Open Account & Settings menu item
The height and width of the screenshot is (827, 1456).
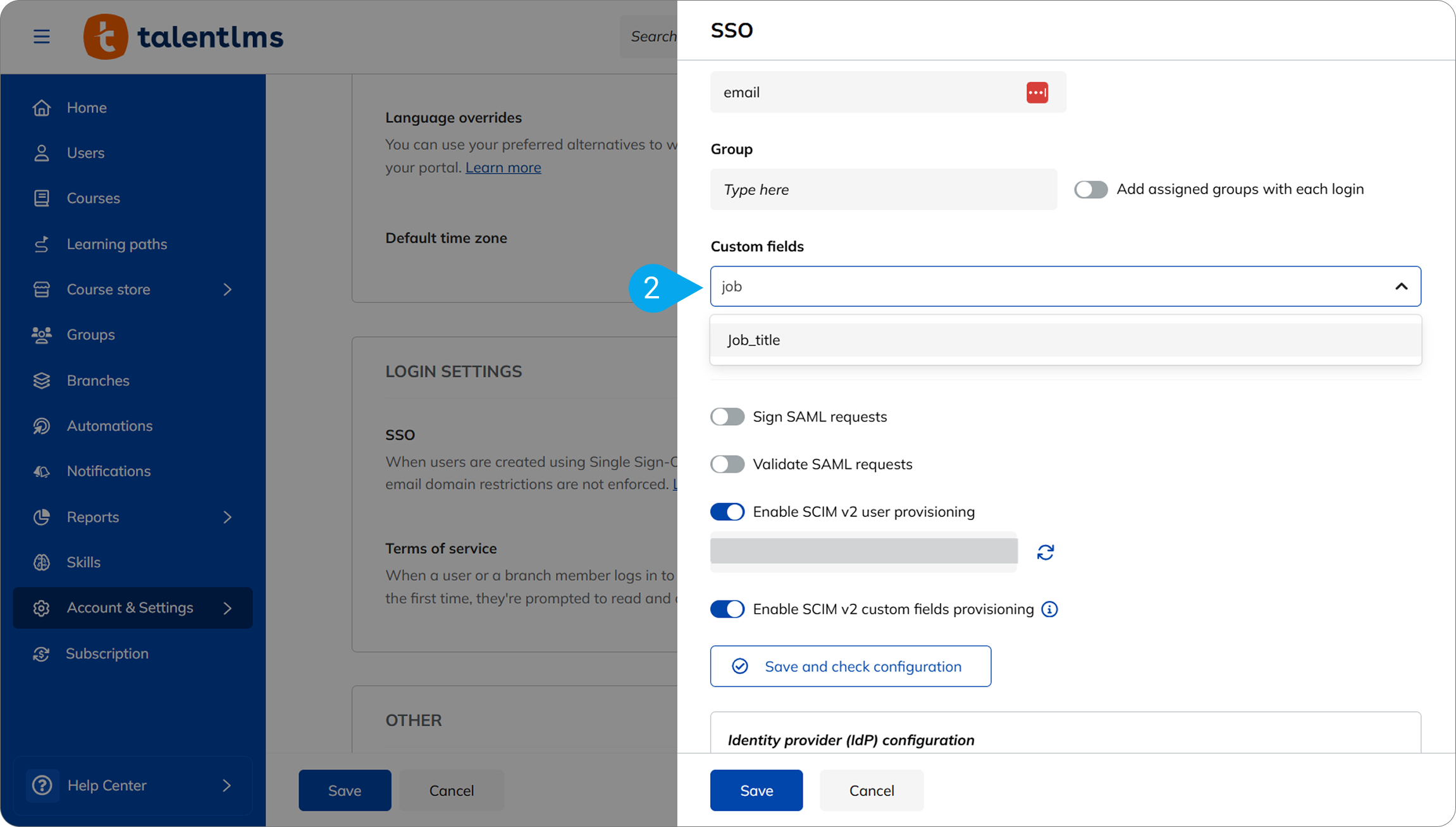pyautogui.click(x=130, y=607)
